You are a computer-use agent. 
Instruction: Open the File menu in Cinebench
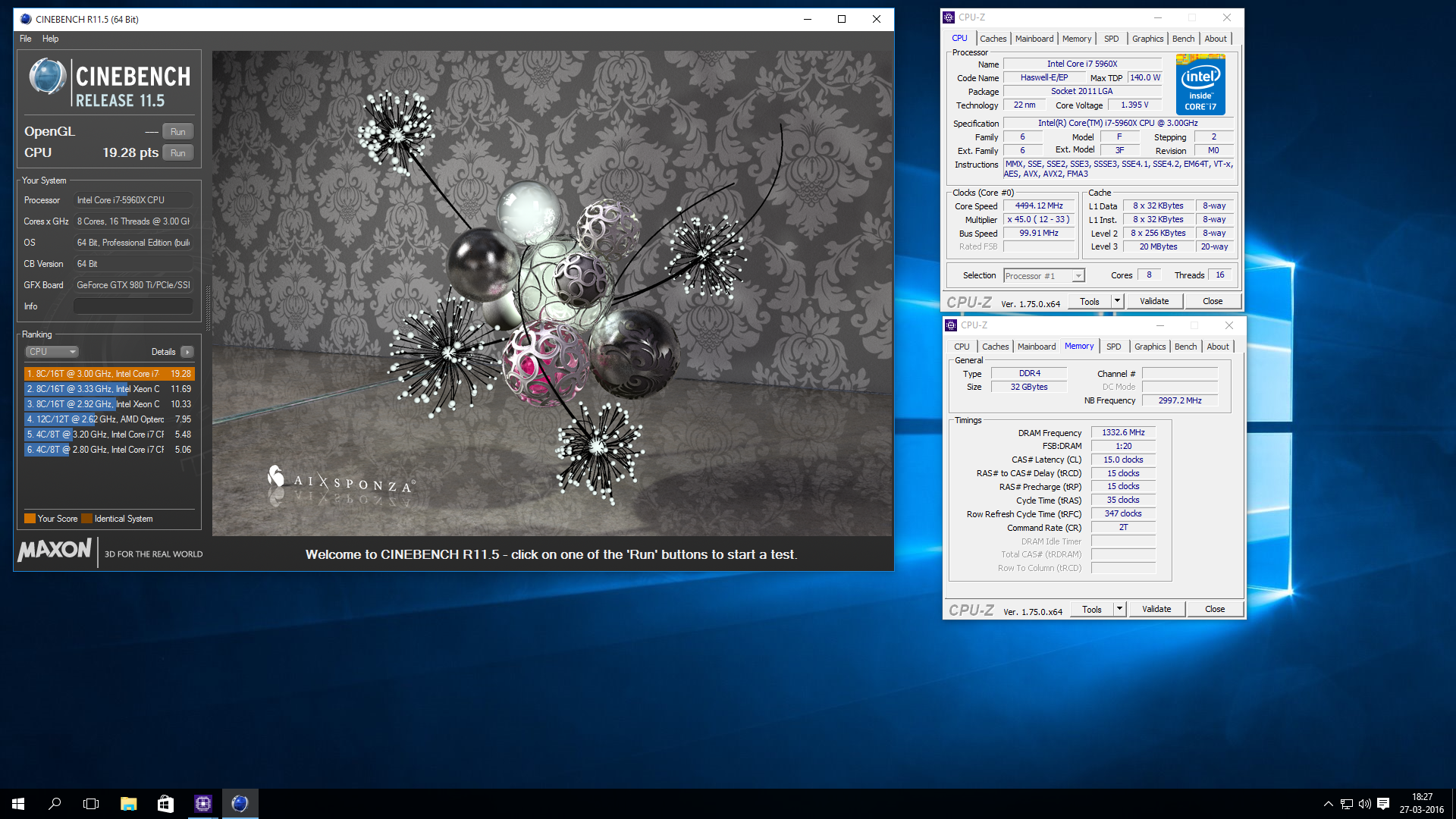pyautogui.click(x=25, y=39)
